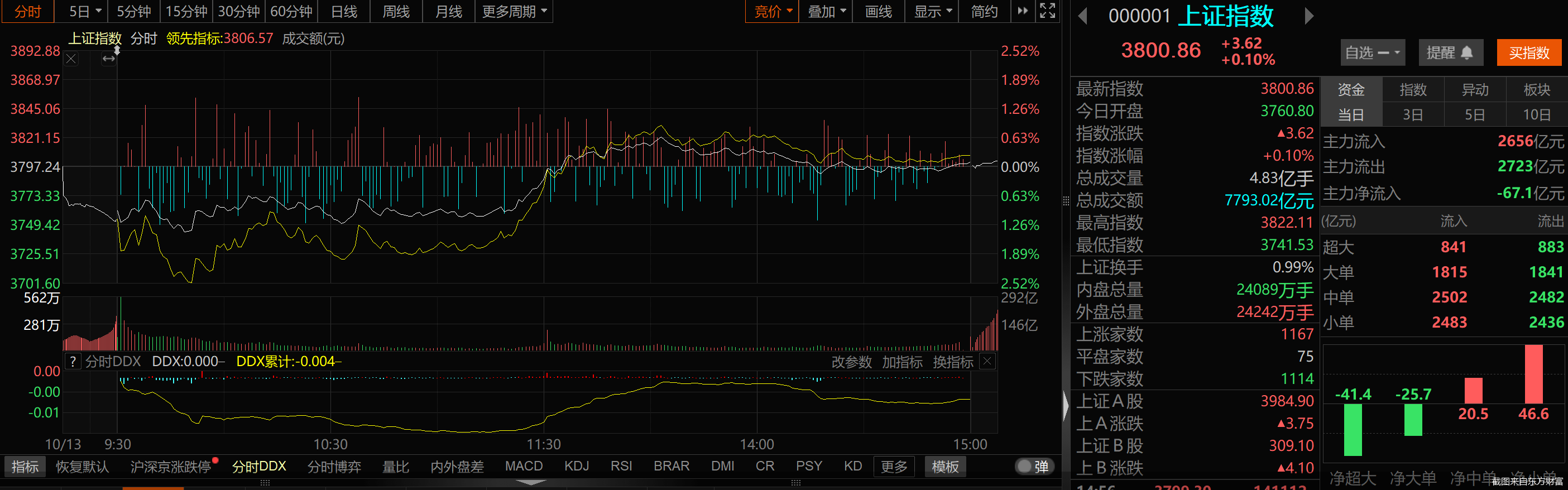The height and width of the screenshot is (490, 1568).
Task: Open the 5日 period dropdown
Action: 85,12
